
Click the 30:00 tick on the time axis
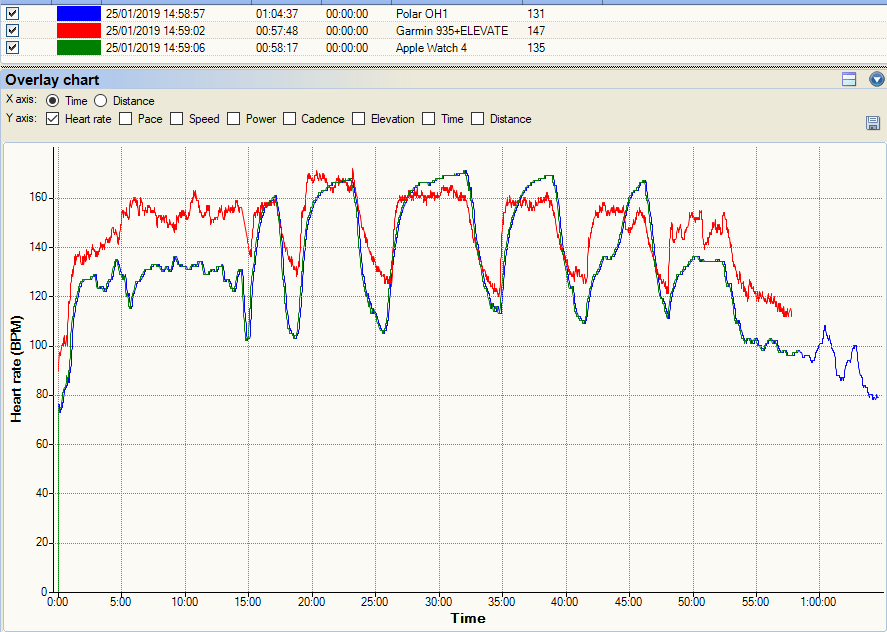438,601
